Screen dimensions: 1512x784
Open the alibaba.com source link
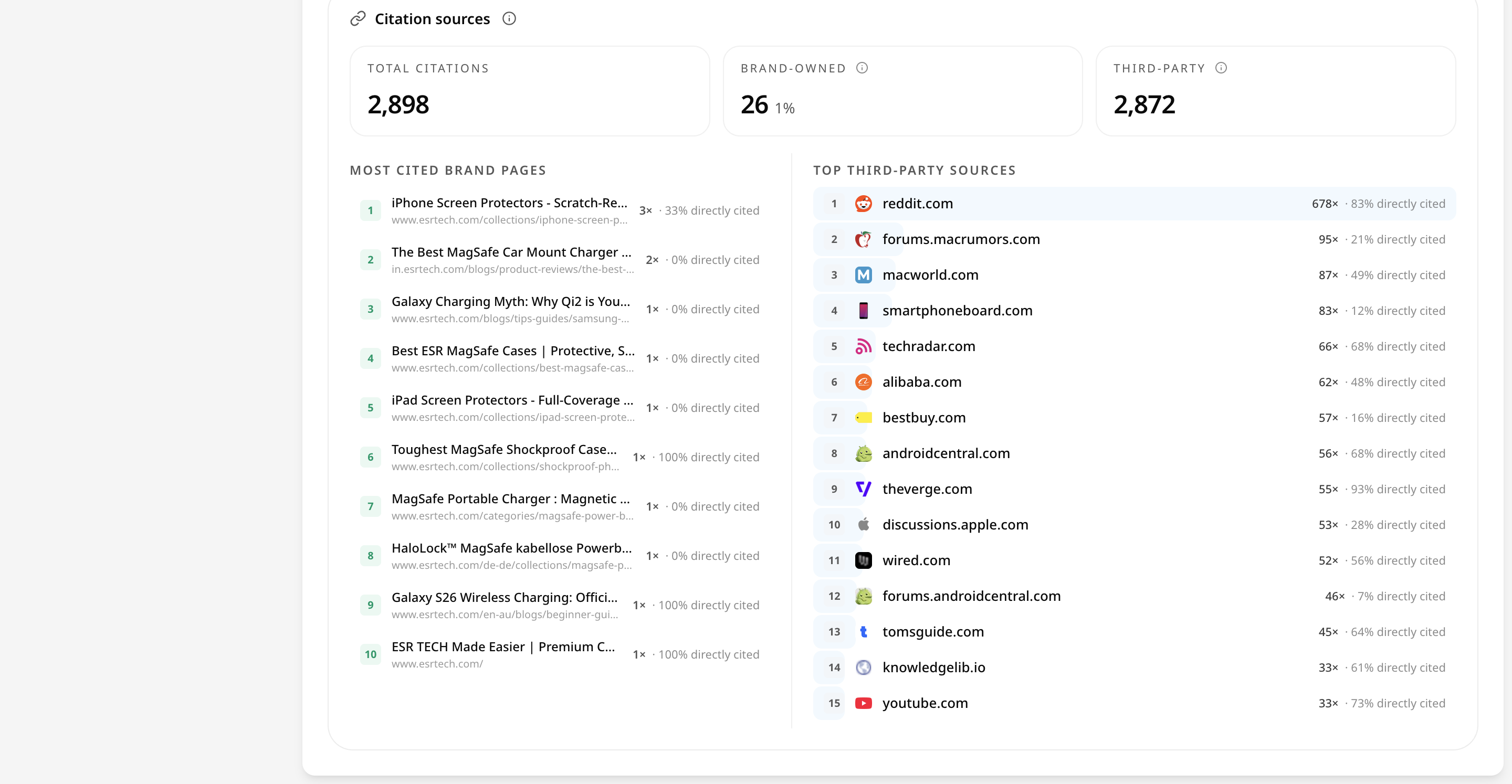point(921,382)
